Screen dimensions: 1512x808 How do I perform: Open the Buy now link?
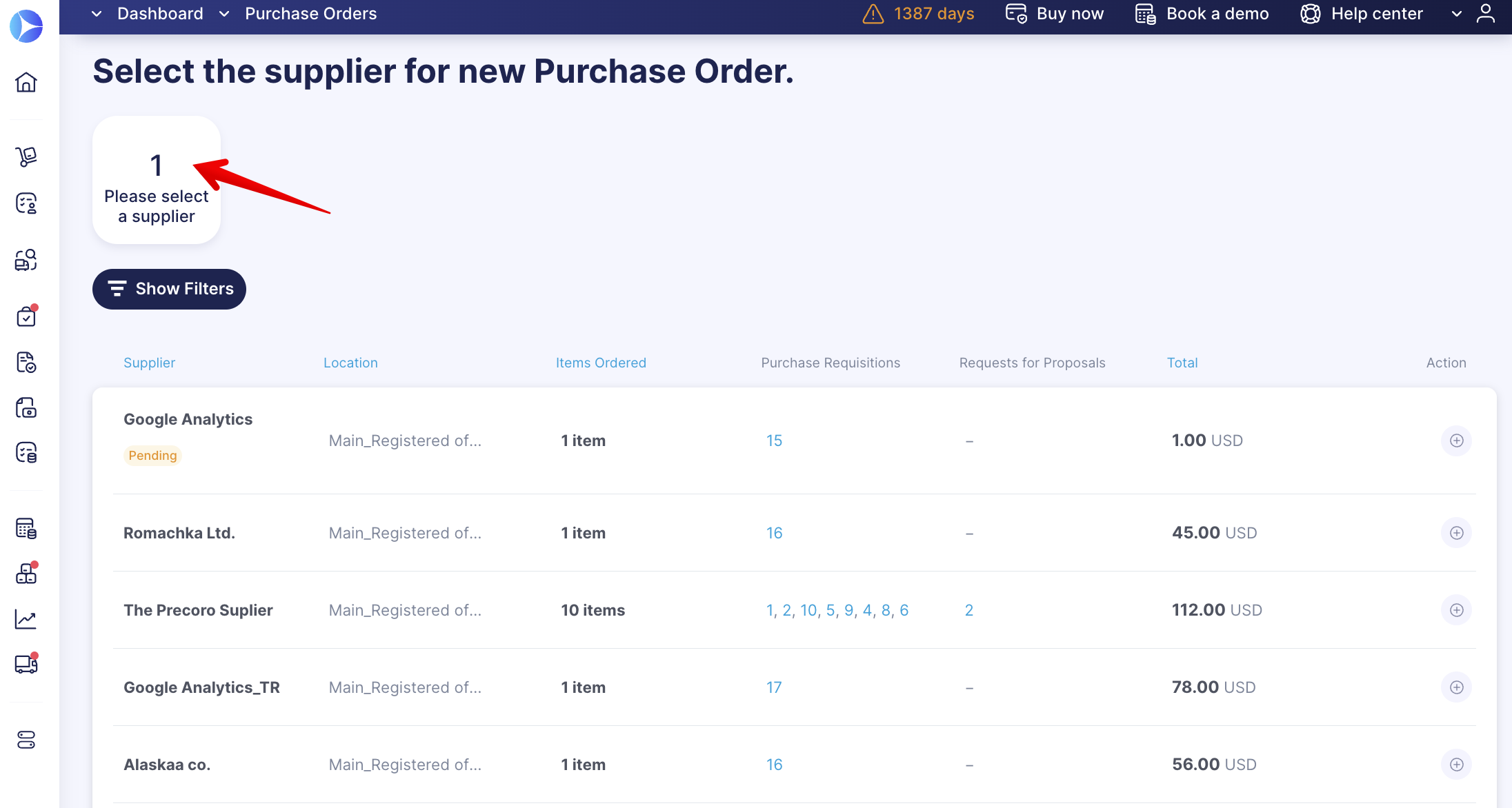pos(1055,14)
